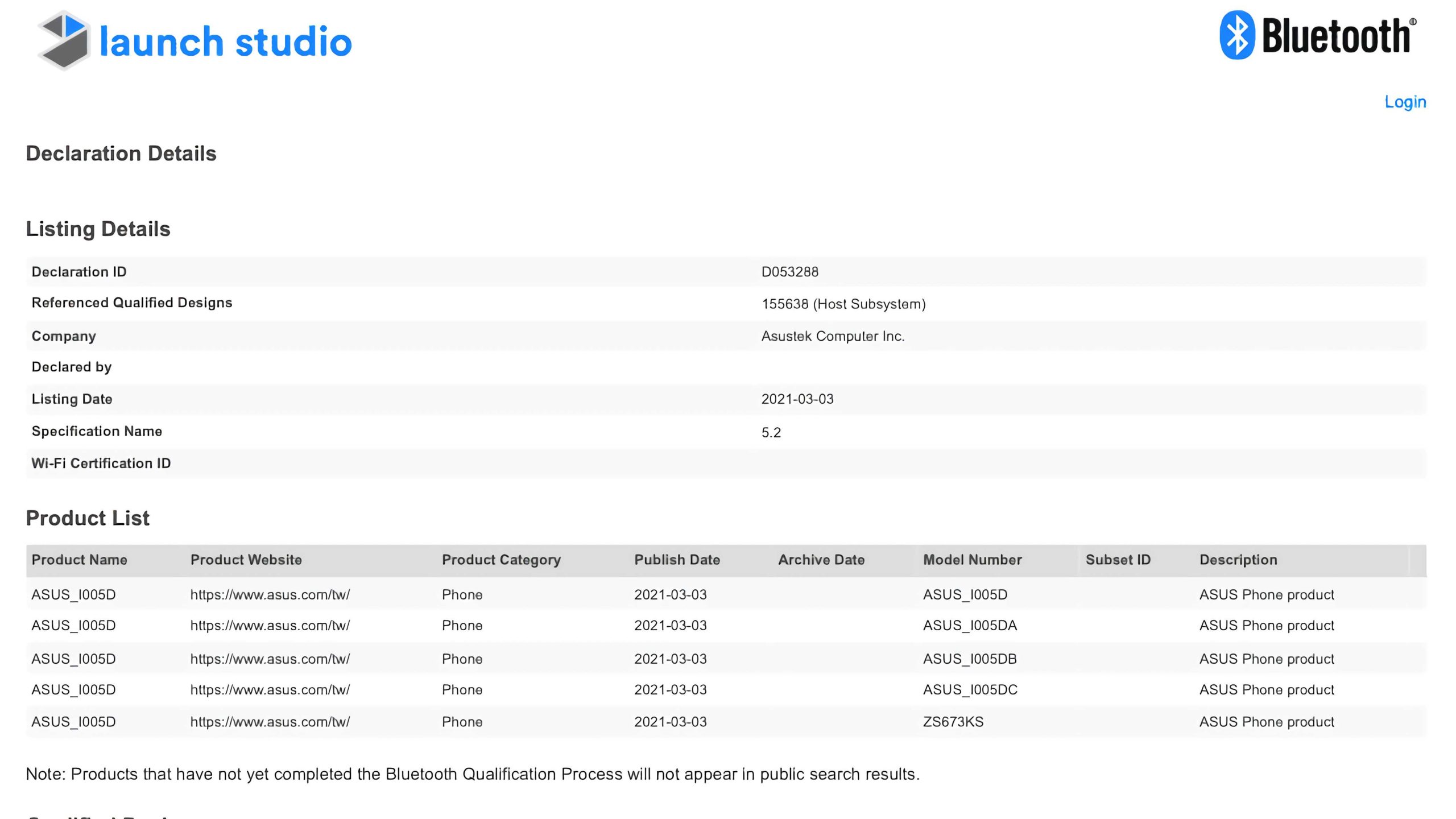
Task: Sort by Publish Date column header
Action: [x=677, y=560]
